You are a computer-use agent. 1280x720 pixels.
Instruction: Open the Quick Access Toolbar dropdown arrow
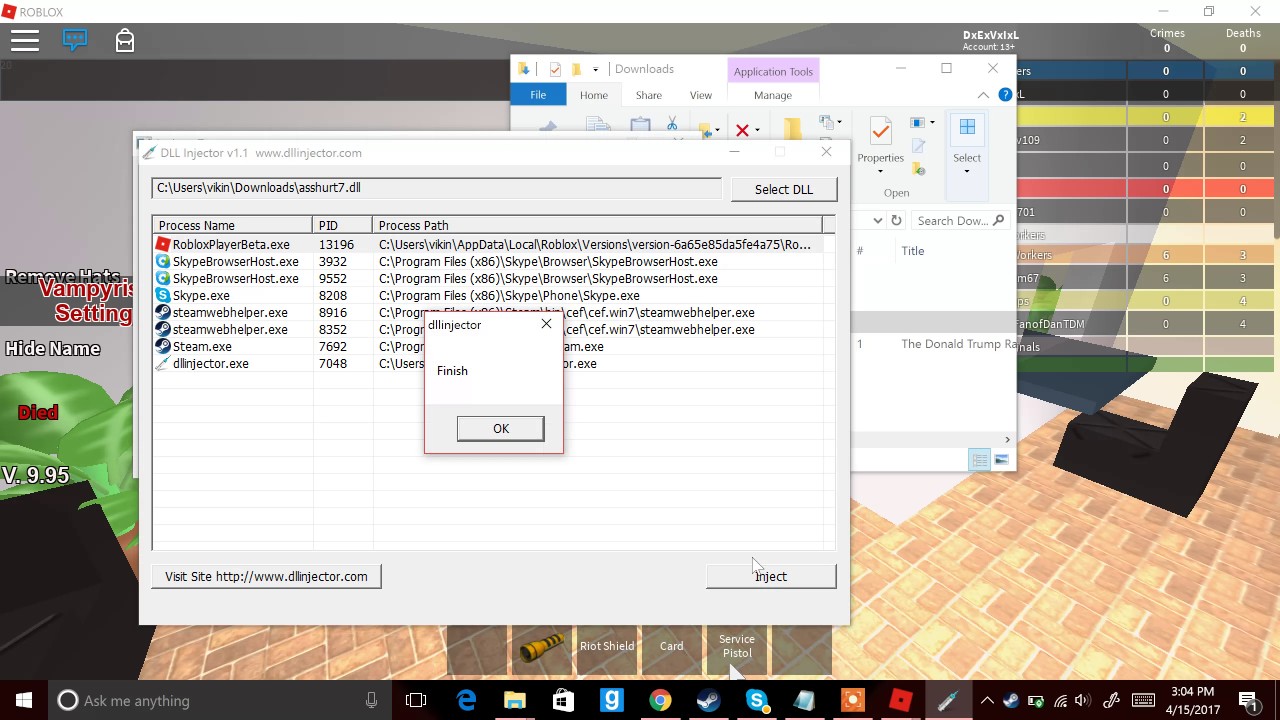(595, 69)
